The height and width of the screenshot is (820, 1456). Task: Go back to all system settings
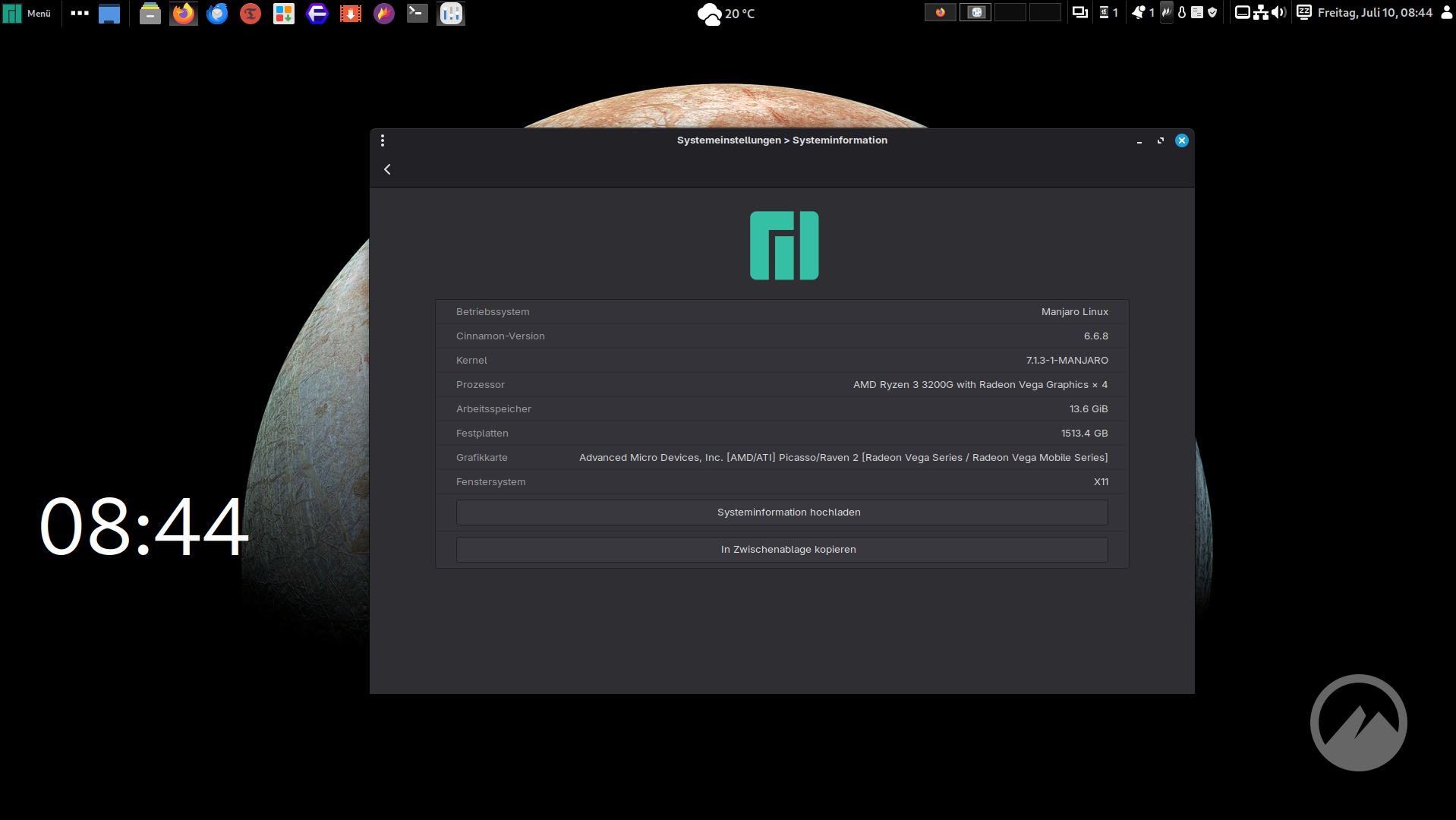click(387, 169)
